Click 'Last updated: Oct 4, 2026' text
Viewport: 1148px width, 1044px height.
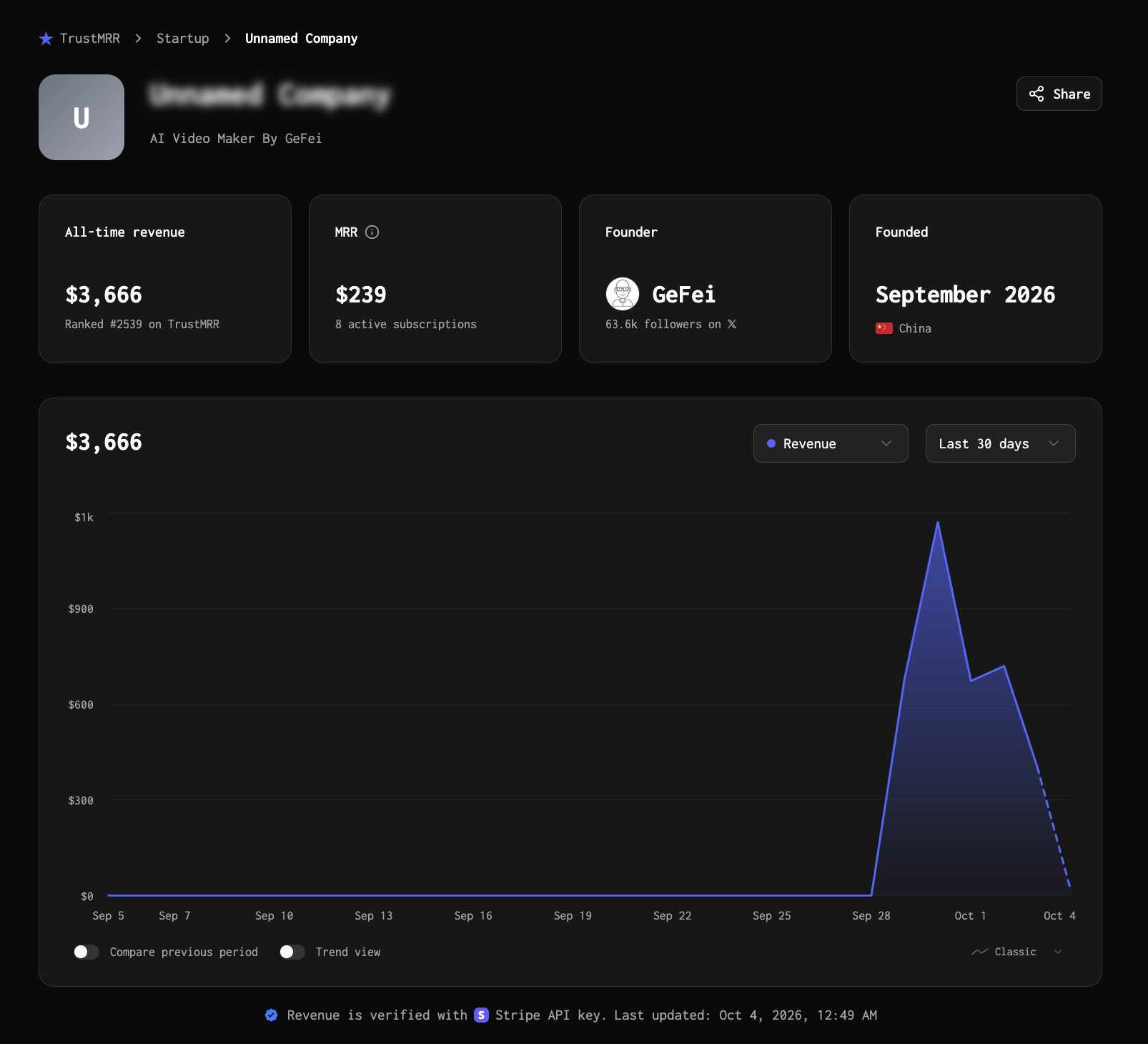click(712, 1015)
